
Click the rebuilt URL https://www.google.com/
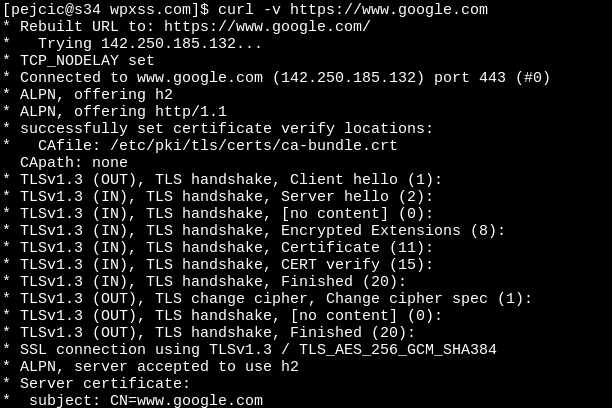(267, 27)
